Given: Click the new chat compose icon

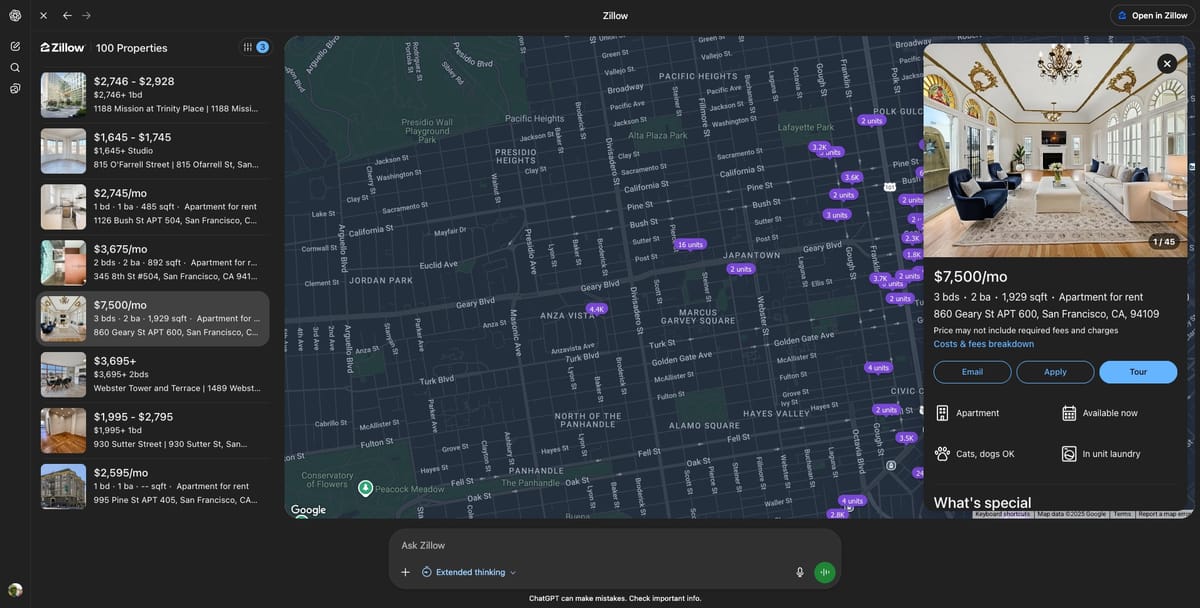Looking at the screenshot, I should [15, 46].
